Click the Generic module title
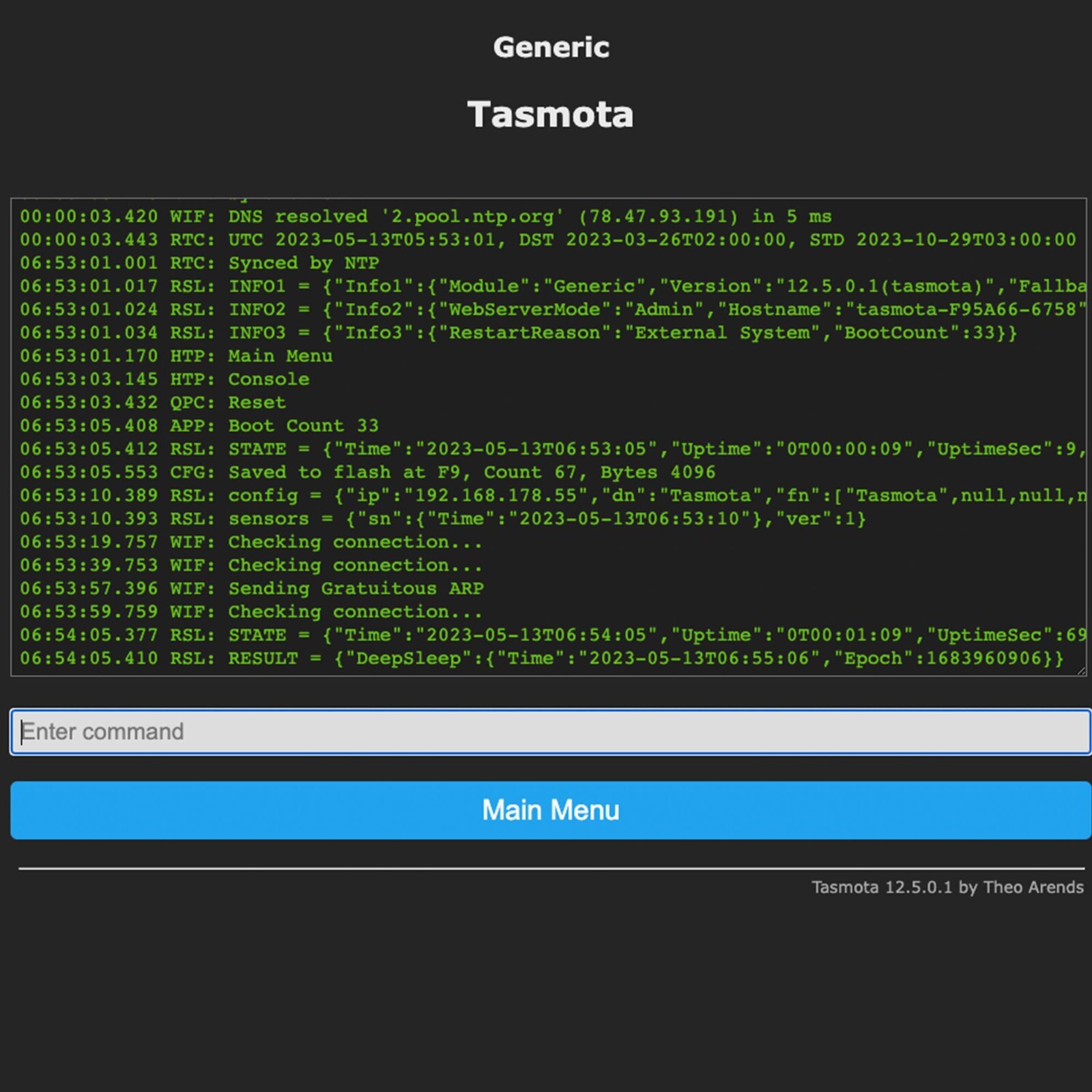Viewport: 1092px width, 1092px height. click(x=551, y=47)
